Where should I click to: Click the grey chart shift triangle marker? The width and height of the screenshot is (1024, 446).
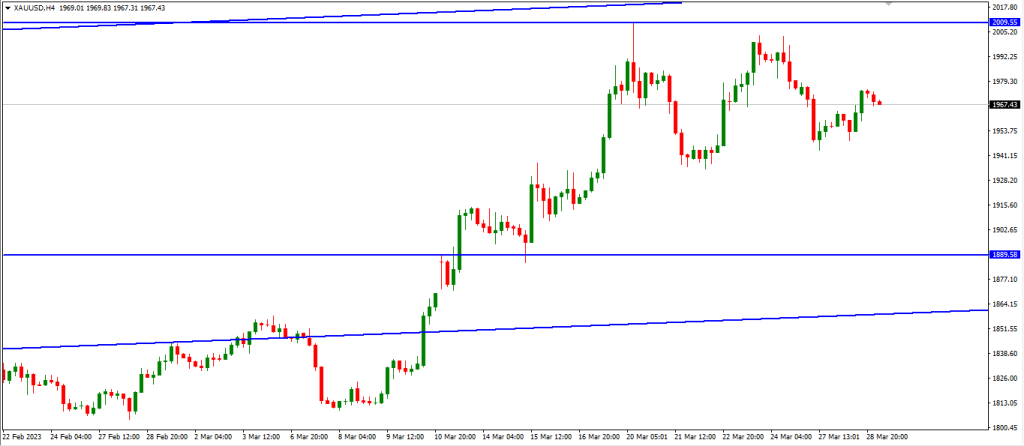[x=888, y=3]
